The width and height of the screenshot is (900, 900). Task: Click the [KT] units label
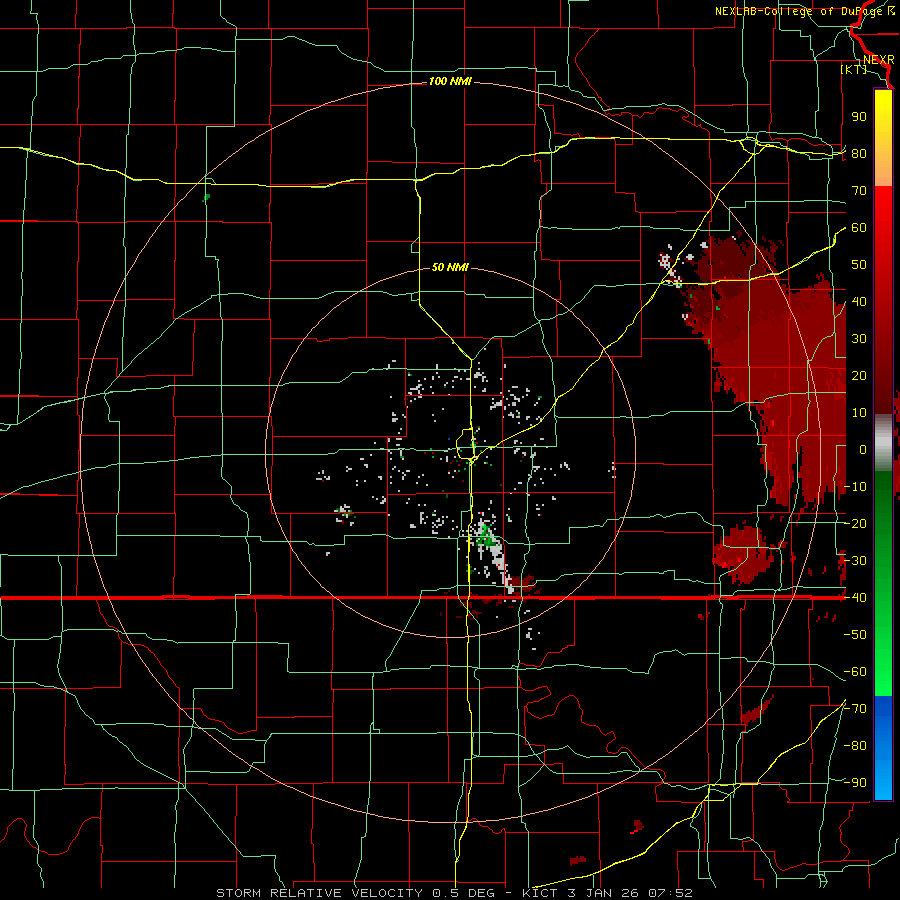[x=854, y=69]
